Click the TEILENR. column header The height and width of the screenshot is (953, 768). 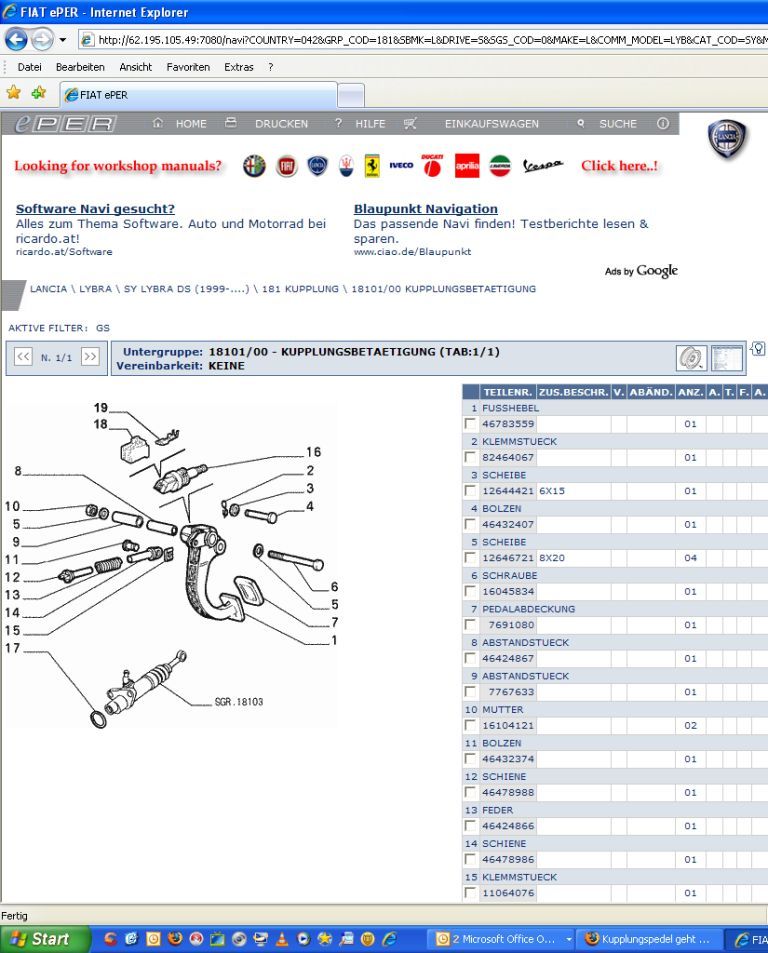(x=507, y=392)
